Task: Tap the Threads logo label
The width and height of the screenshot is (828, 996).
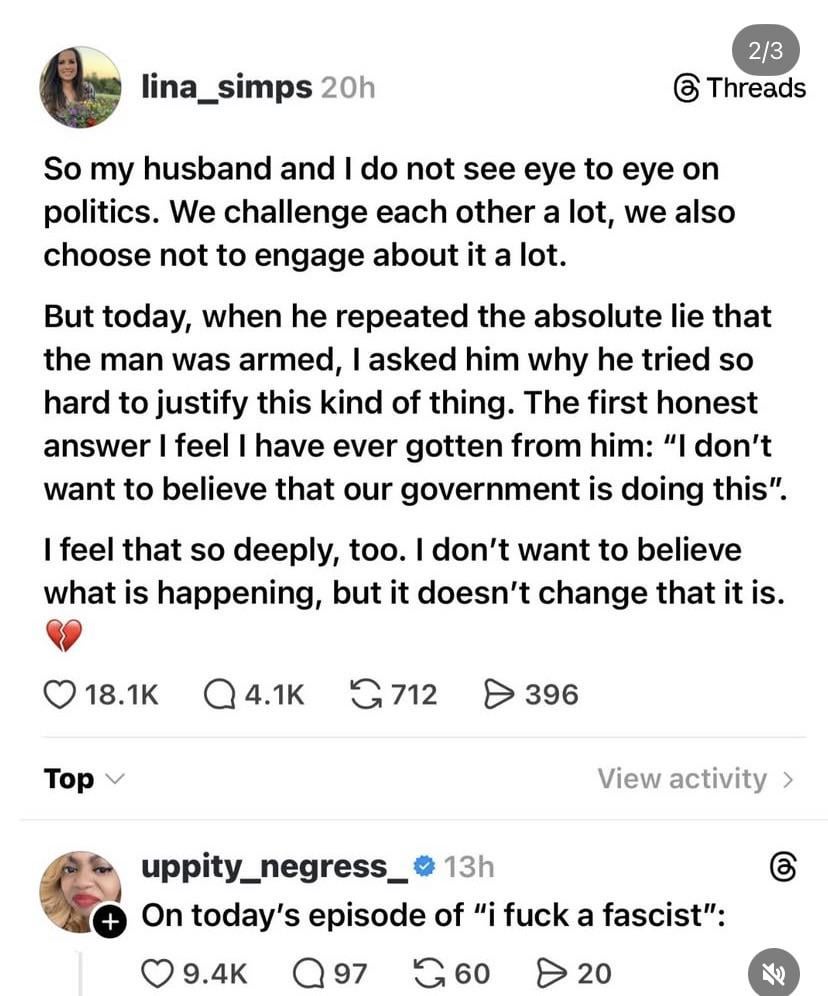Action: coord(741,88)
